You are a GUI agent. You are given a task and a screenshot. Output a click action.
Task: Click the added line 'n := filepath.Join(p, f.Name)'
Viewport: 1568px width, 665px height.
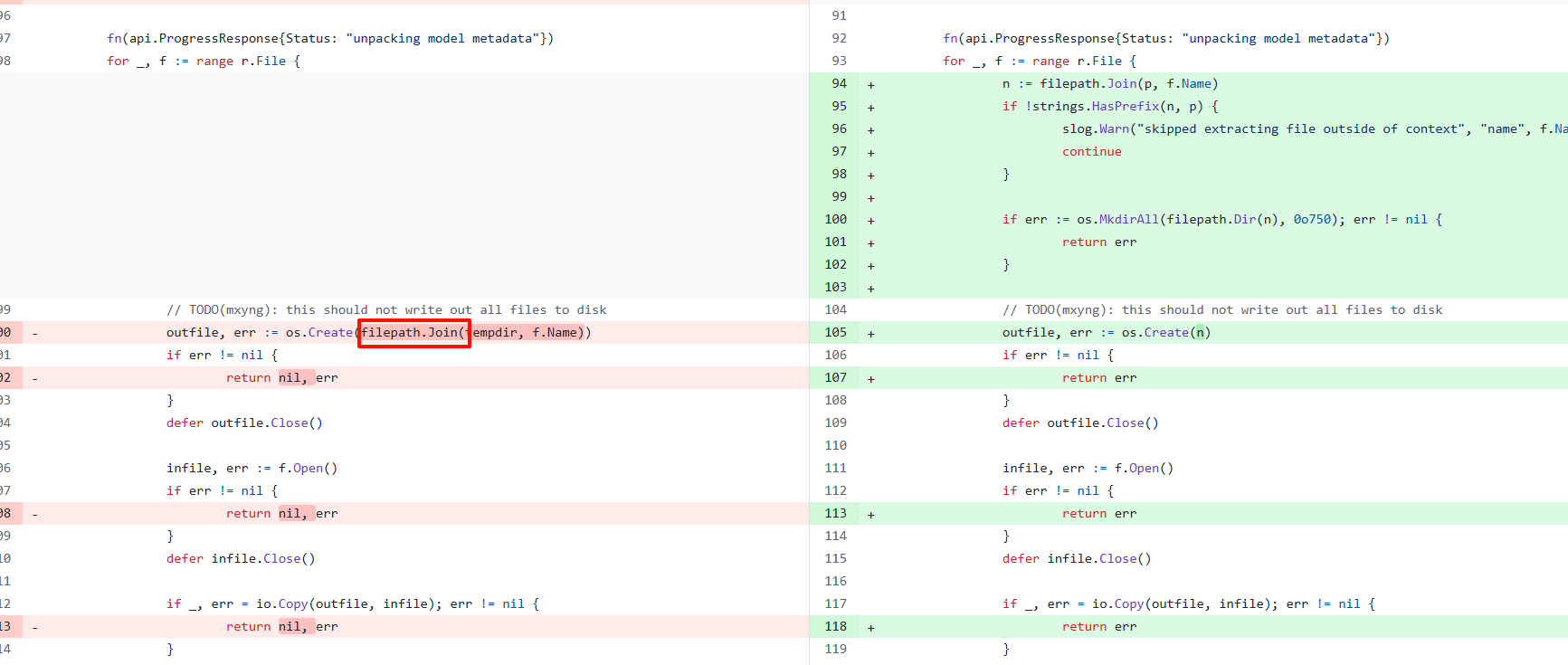1110,83
